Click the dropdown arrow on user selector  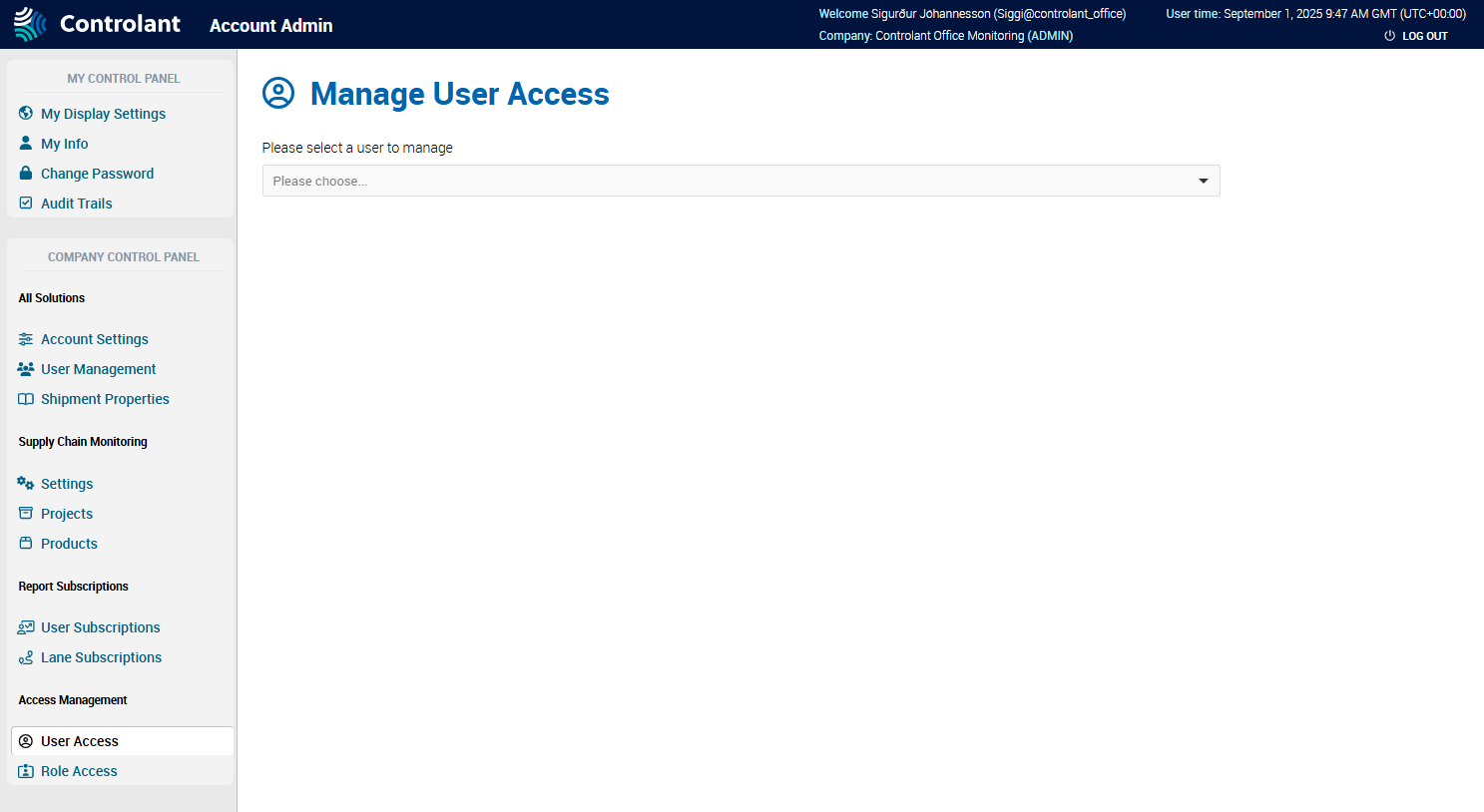[1203, 181]
